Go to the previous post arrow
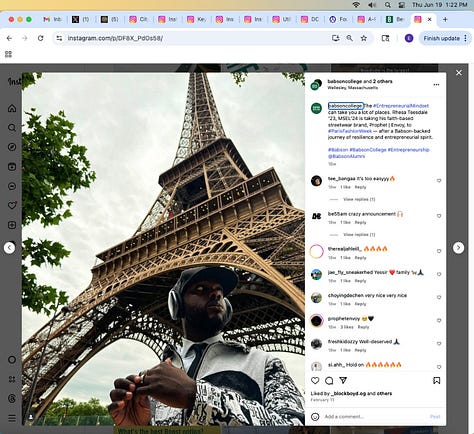Screen dimensions: 474x434 click(9, 248)
